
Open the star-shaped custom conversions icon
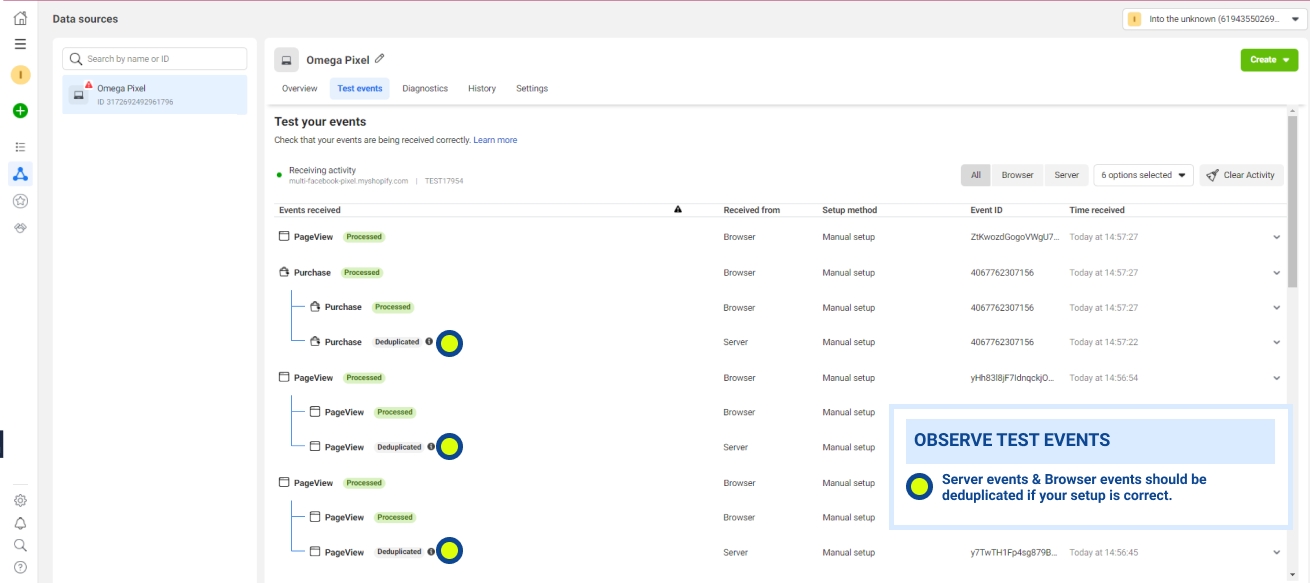point(20,201)
